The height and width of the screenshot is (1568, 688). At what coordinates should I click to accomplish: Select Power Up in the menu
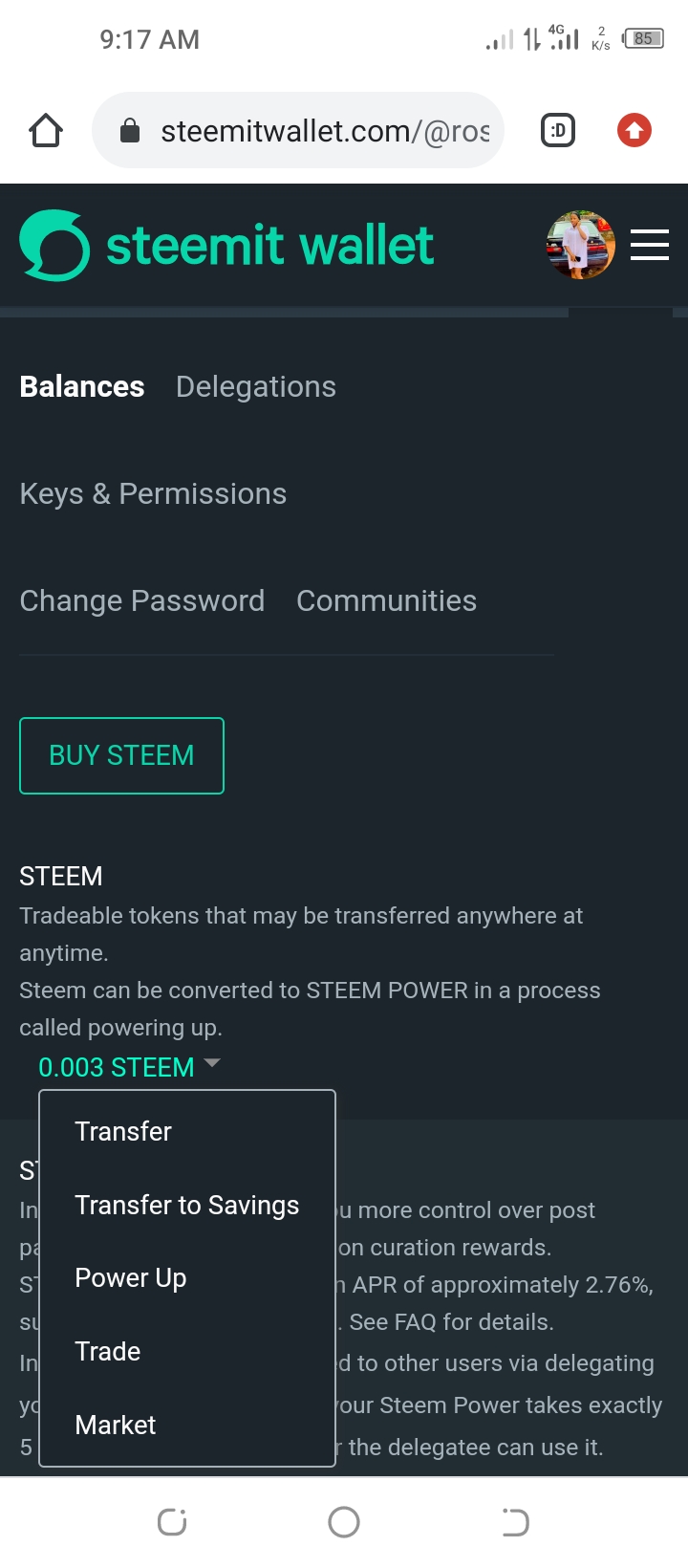pyautogui.click(x=131, y=1278)
